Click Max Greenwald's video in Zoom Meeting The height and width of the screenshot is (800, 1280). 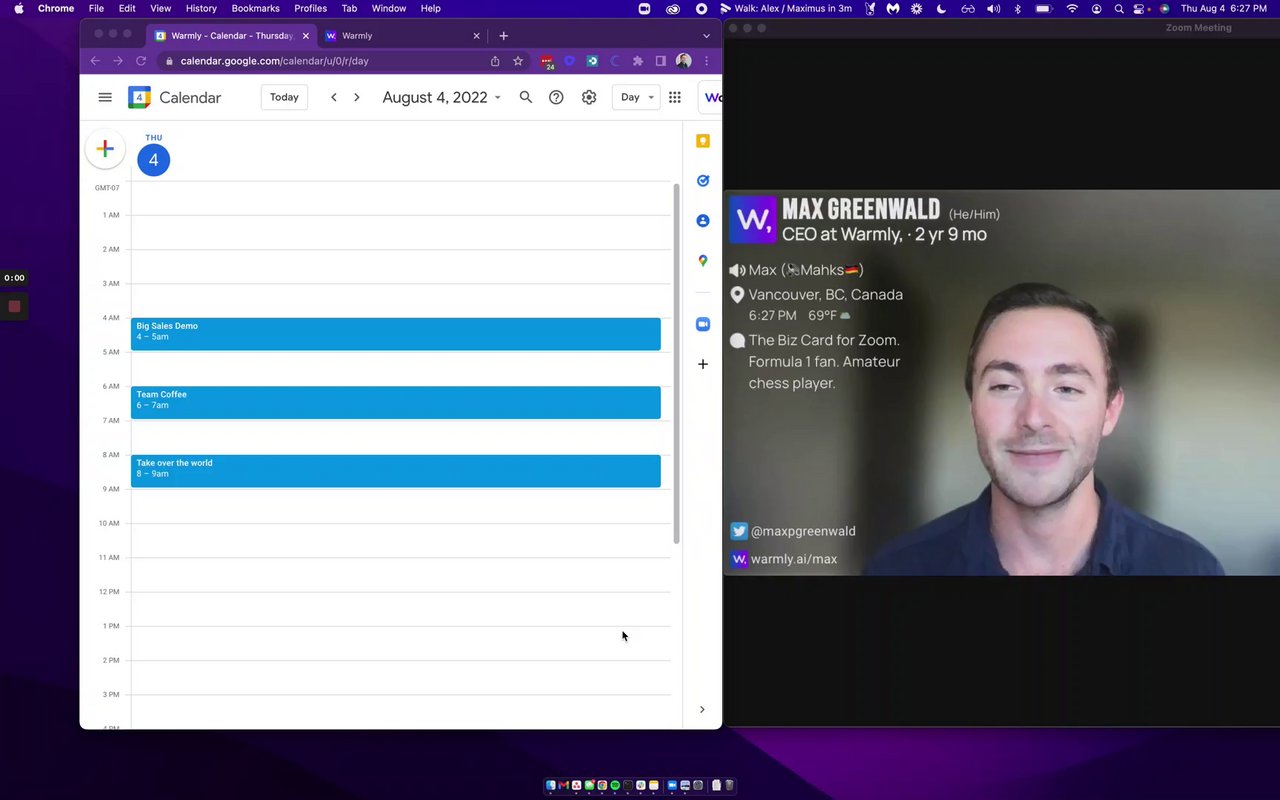point(1002,382)
